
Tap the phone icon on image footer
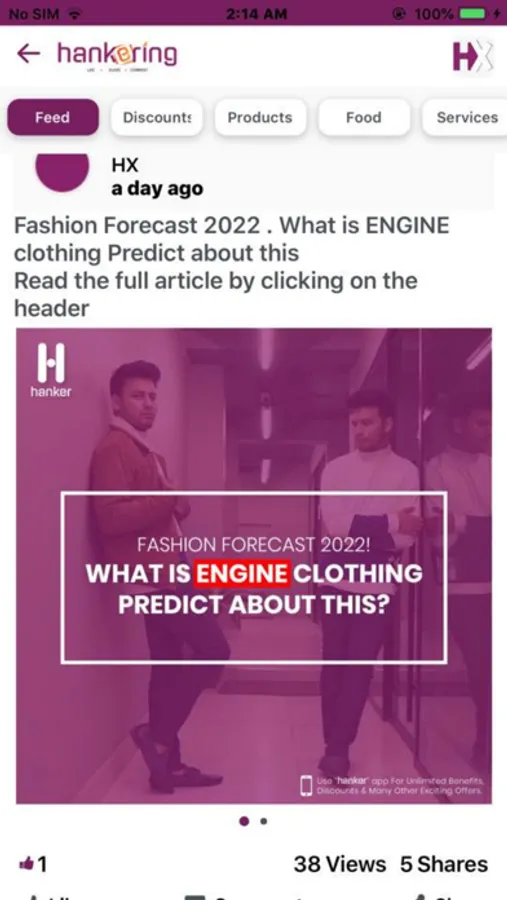[x=307, y=785]
